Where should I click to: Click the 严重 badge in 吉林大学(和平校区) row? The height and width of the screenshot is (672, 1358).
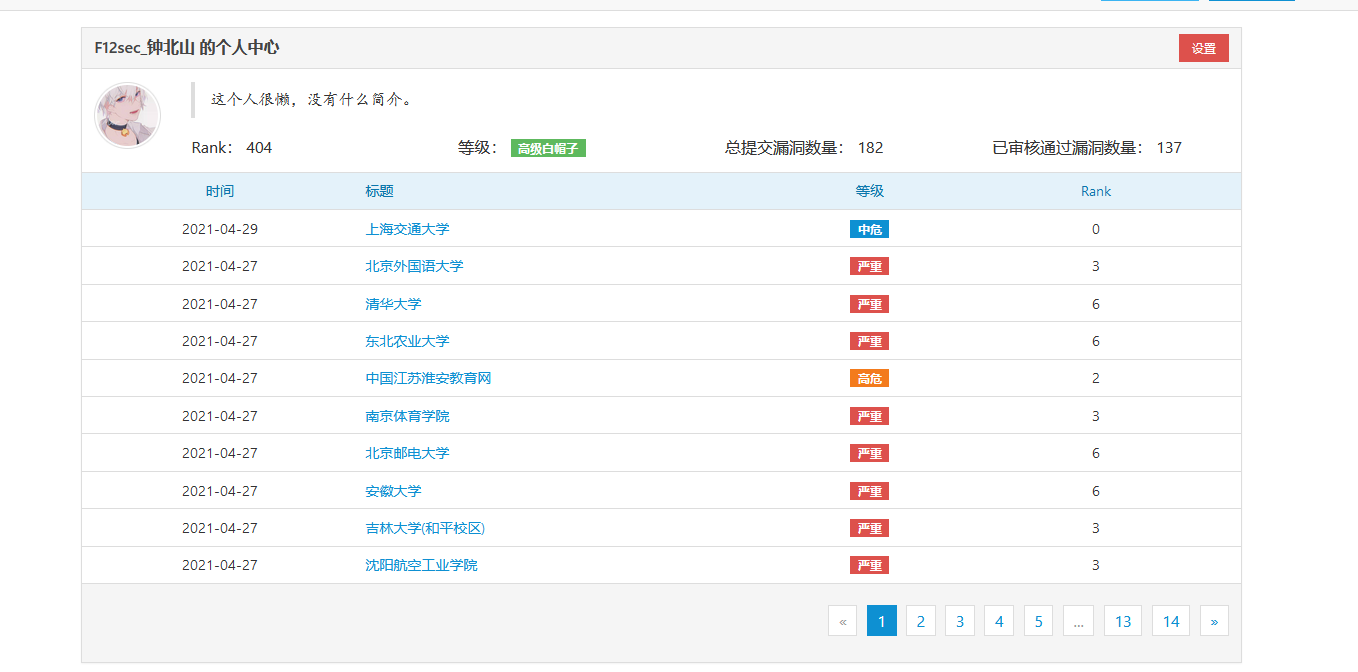click(869, 528)
